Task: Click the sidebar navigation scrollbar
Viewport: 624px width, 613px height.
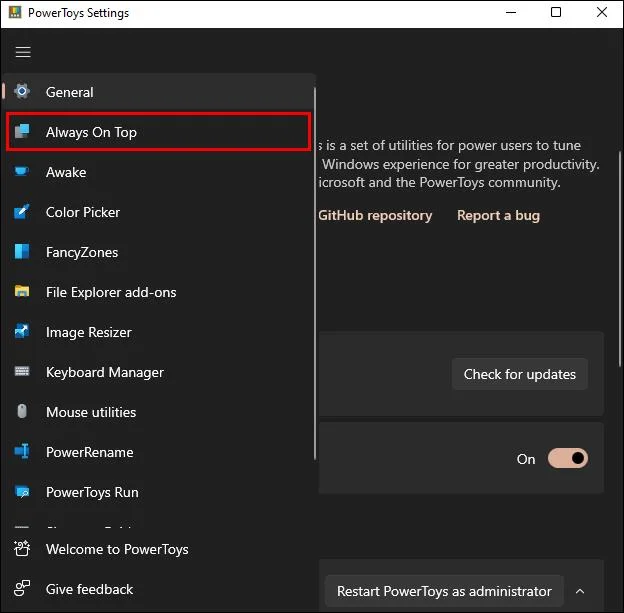Action: pyautogui.click(x=315, y=274)
